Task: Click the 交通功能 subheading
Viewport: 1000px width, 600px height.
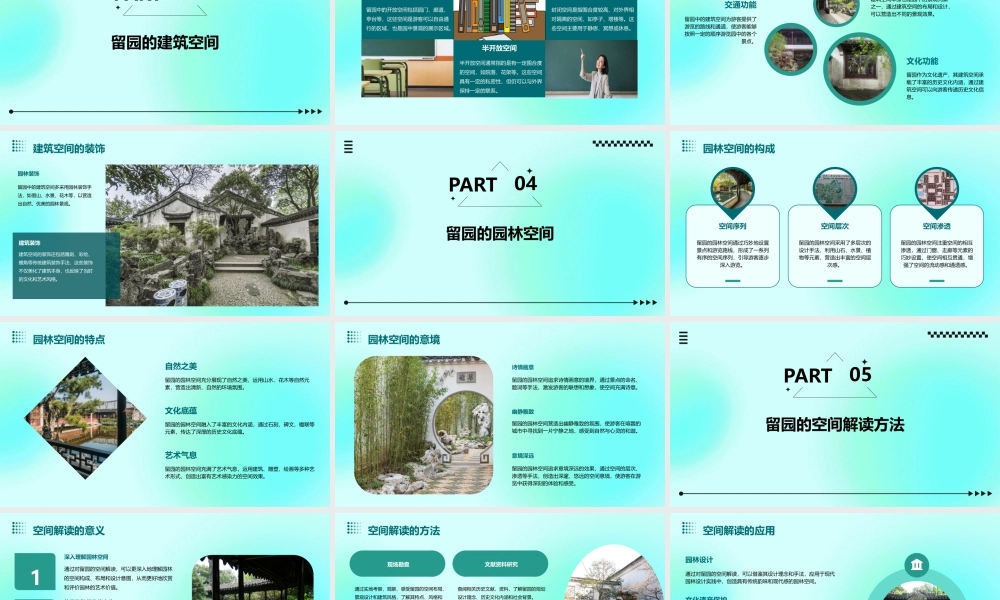Action: [740, 4]
